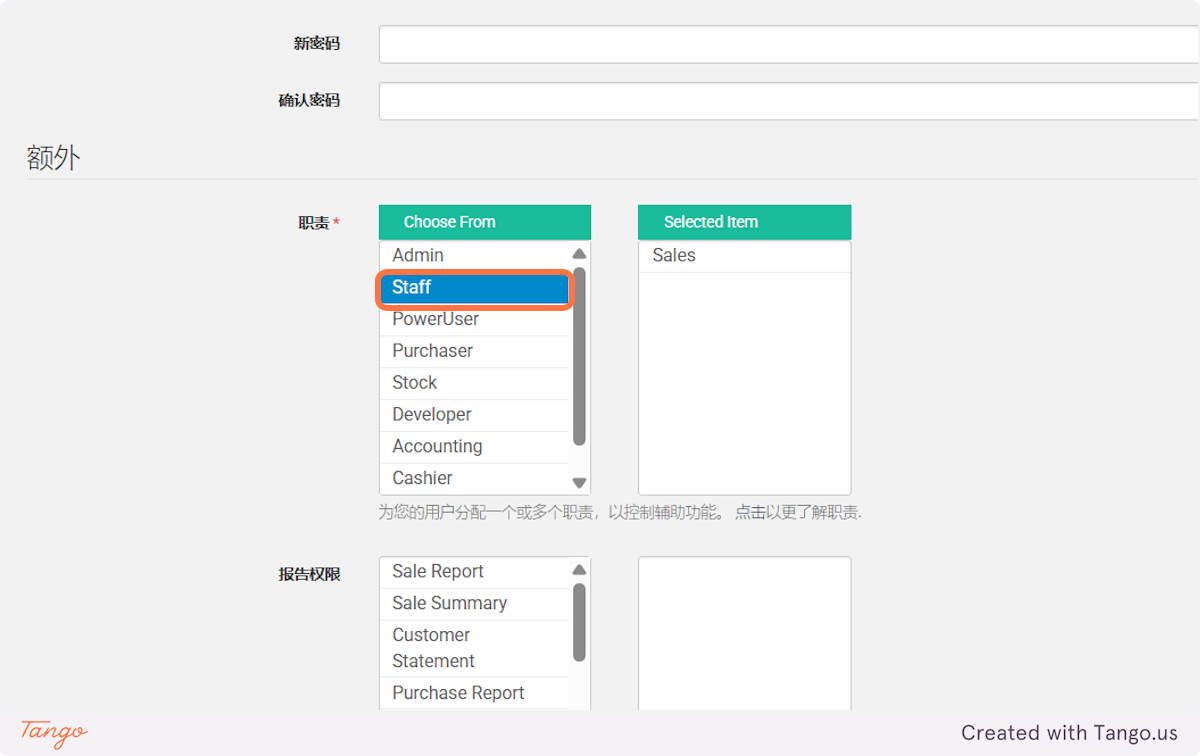Click the report list scroll-up arrow

pos(579,570)
